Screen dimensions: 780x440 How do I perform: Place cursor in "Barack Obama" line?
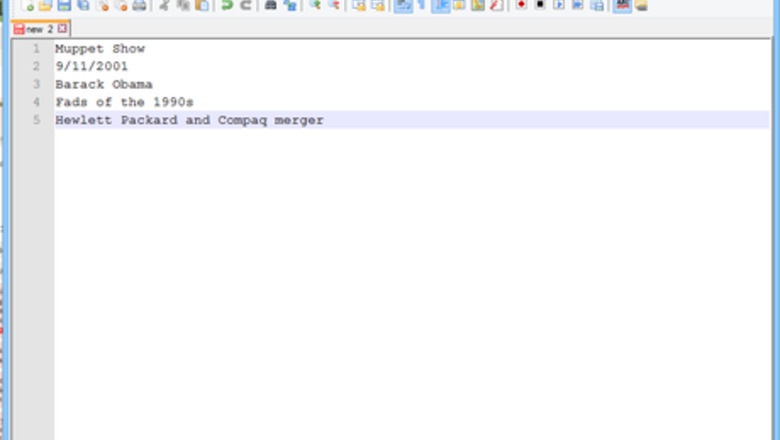tap(104, 84)
